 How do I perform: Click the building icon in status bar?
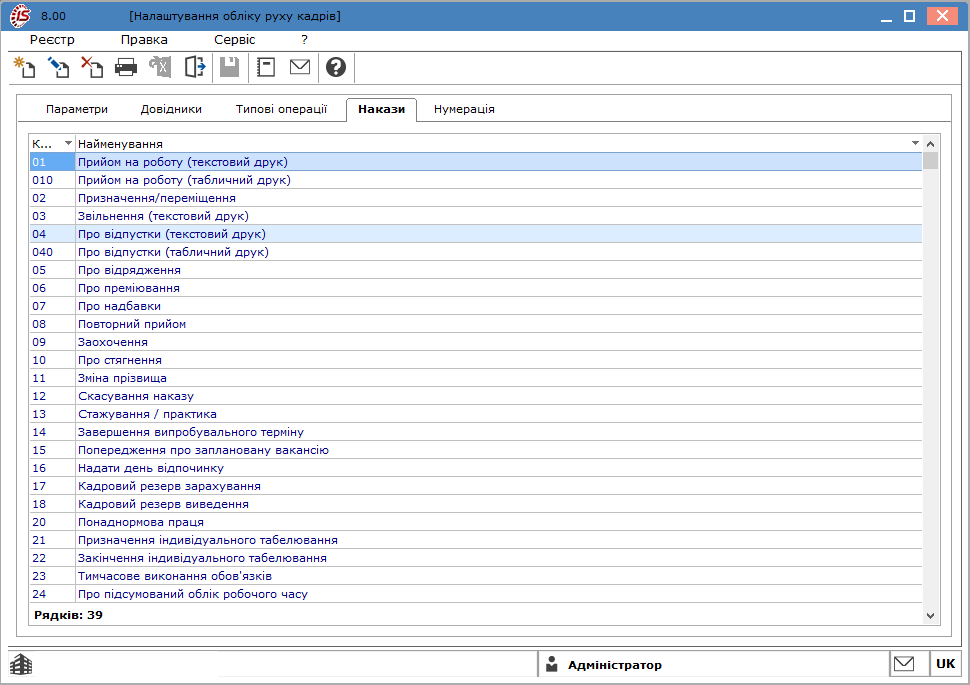pyautogui.click(x=21, y=665)
